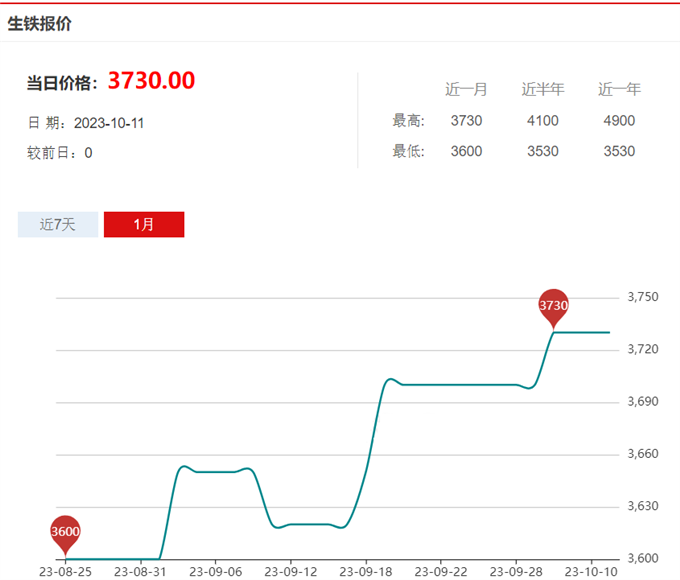Click the 23-09-28 x-axis label
Screen dimensions: 680x580
coord(516,572)
